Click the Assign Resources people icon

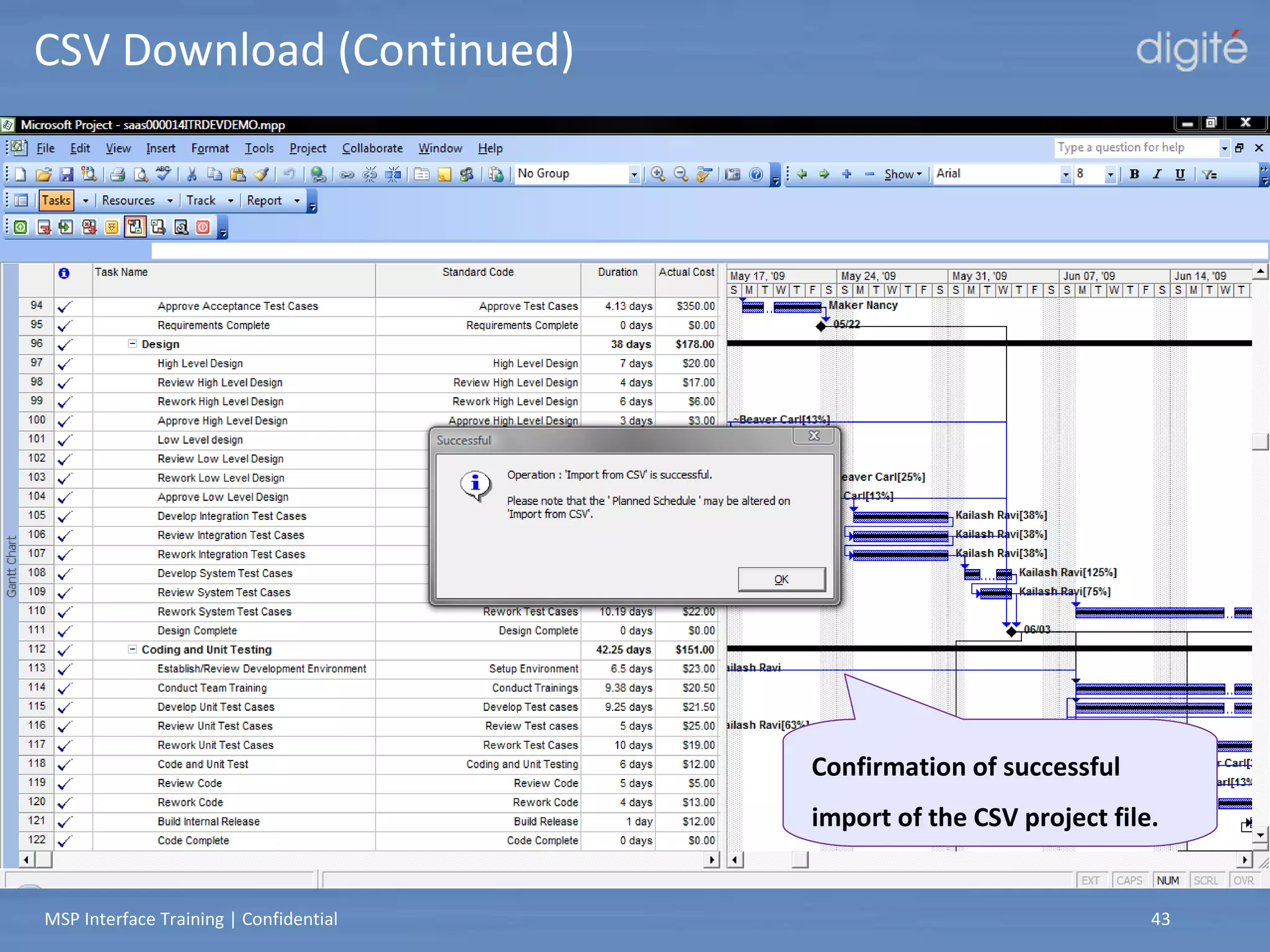pyautogui.click(x=467, y=175)
